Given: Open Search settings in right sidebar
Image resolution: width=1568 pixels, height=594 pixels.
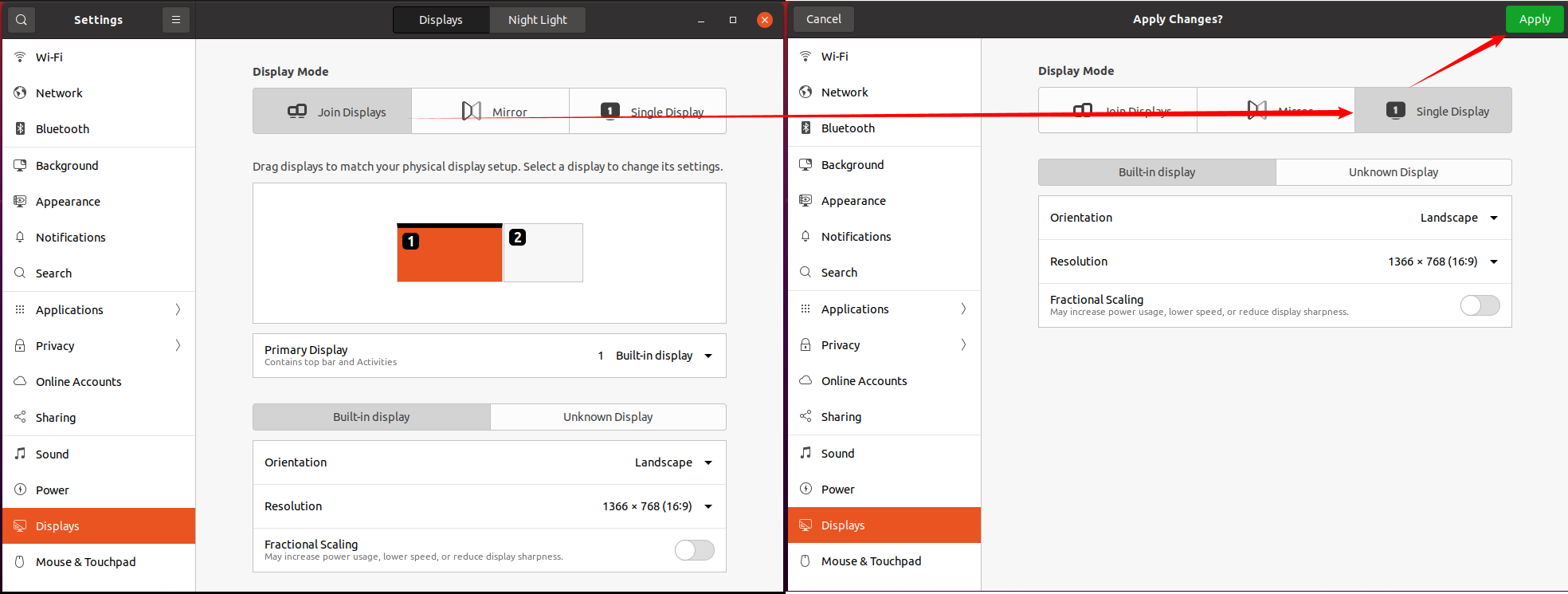Looking at the screenshot, I should pos(884,273).
